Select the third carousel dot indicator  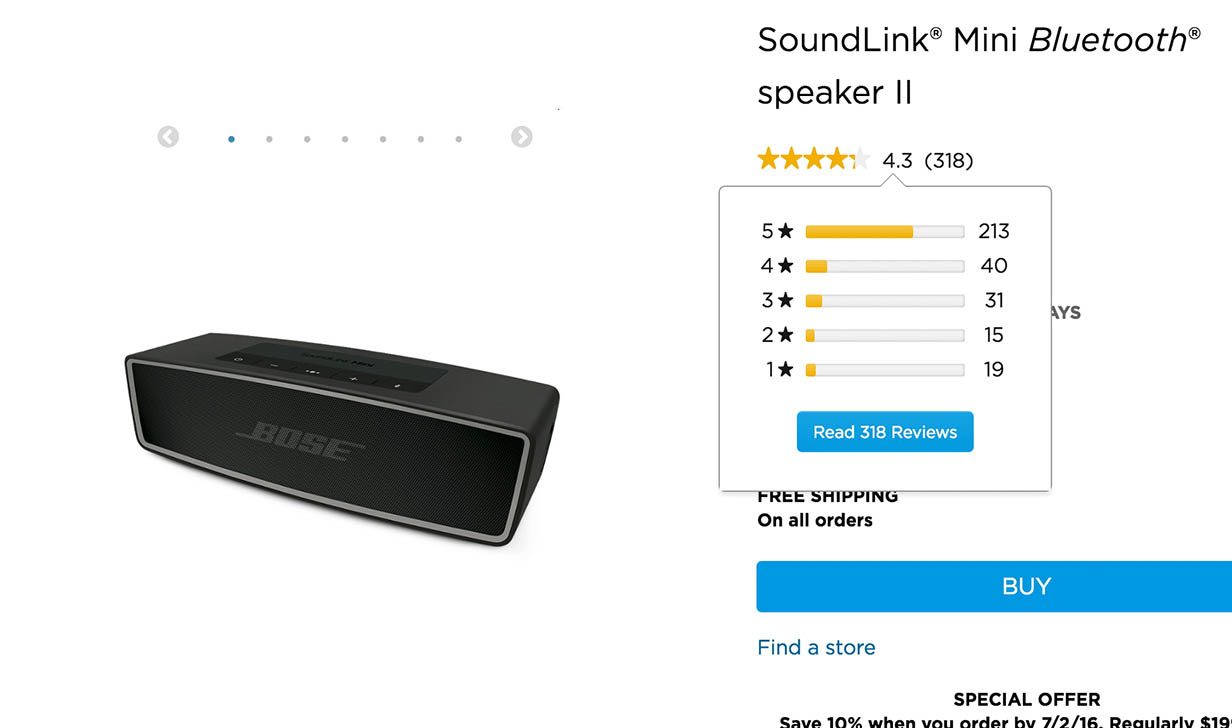pos(307,139)
